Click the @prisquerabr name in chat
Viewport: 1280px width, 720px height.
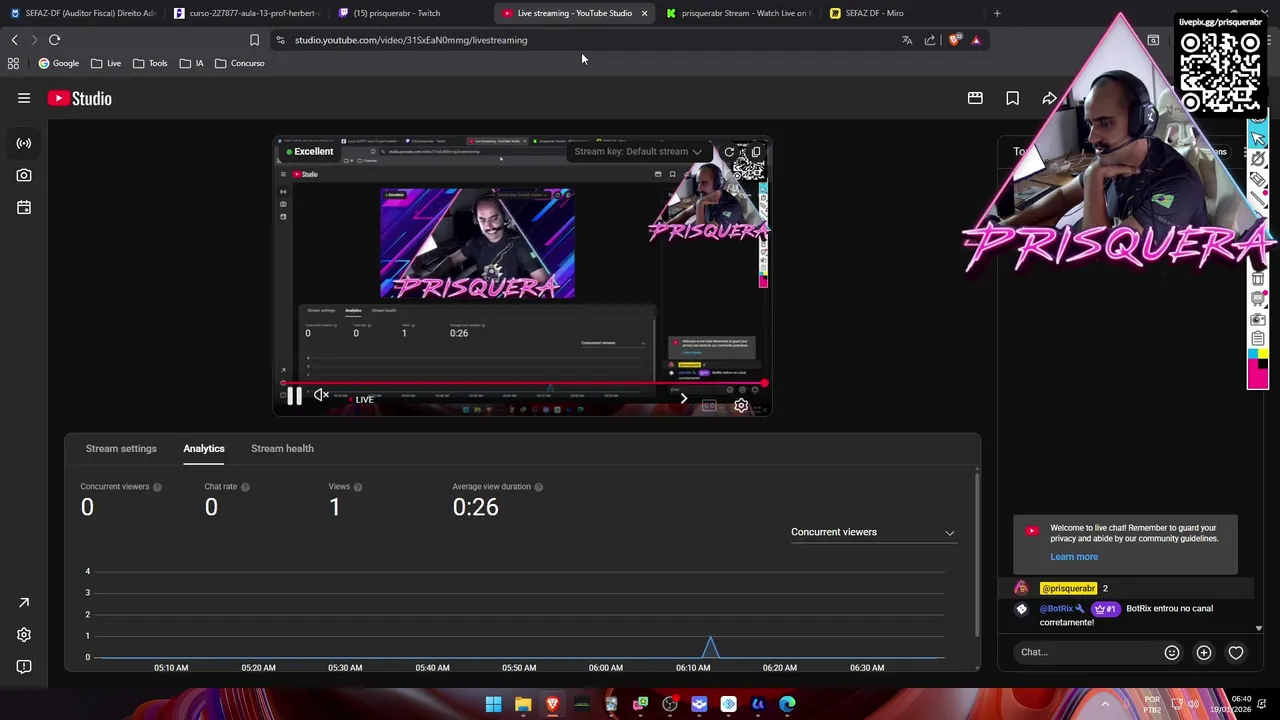[x=1068, y=588]
